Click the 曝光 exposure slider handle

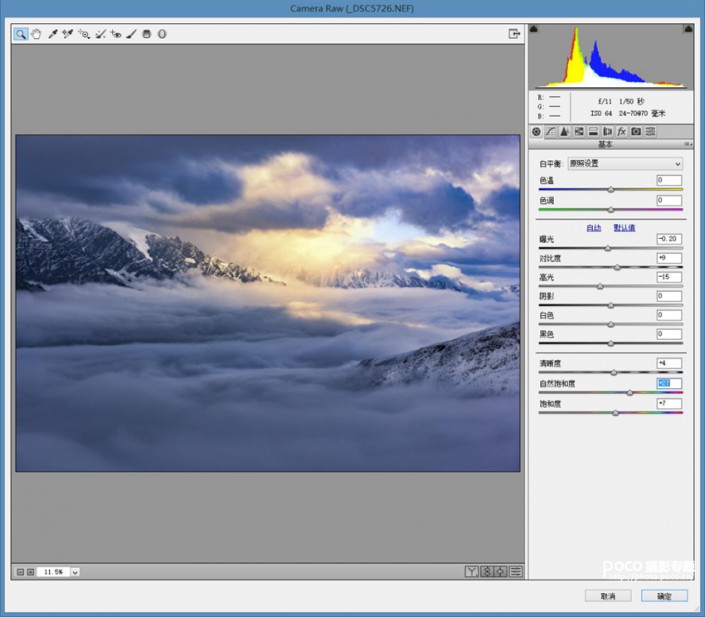[607, 248]
